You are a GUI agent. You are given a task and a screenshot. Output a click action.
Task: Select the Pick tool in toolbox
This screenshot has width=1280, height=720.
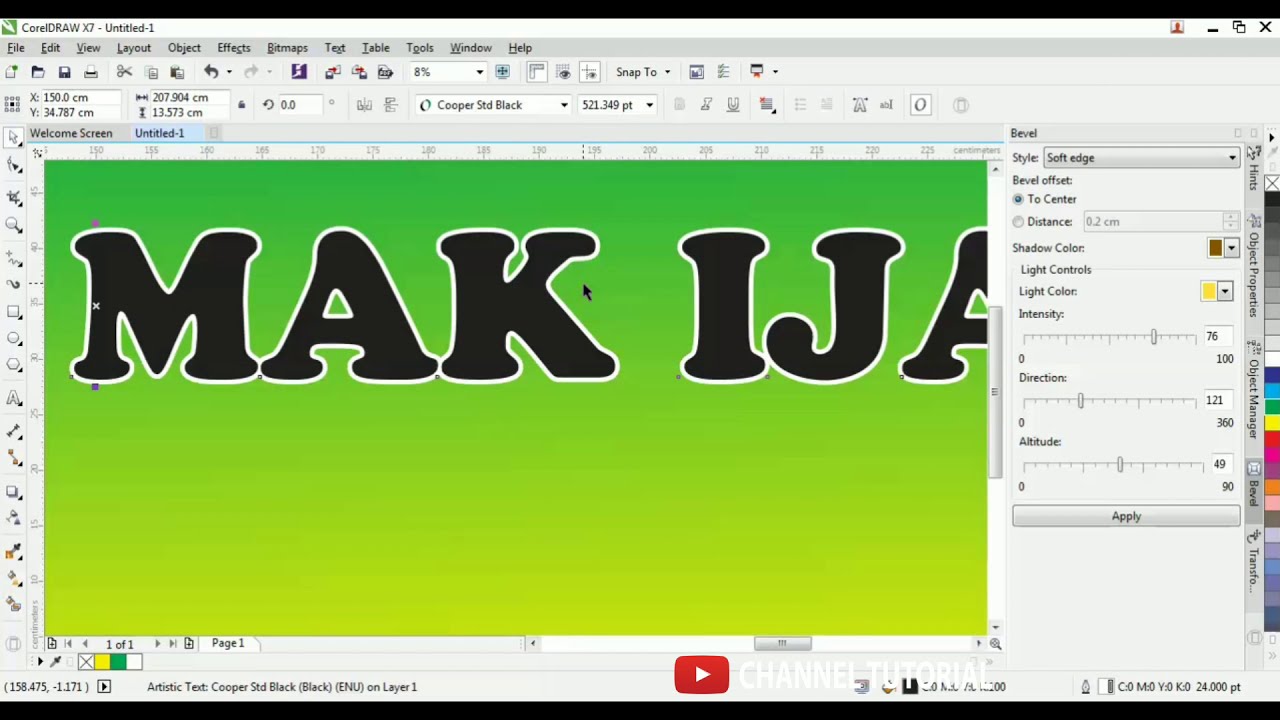(14, 137)
